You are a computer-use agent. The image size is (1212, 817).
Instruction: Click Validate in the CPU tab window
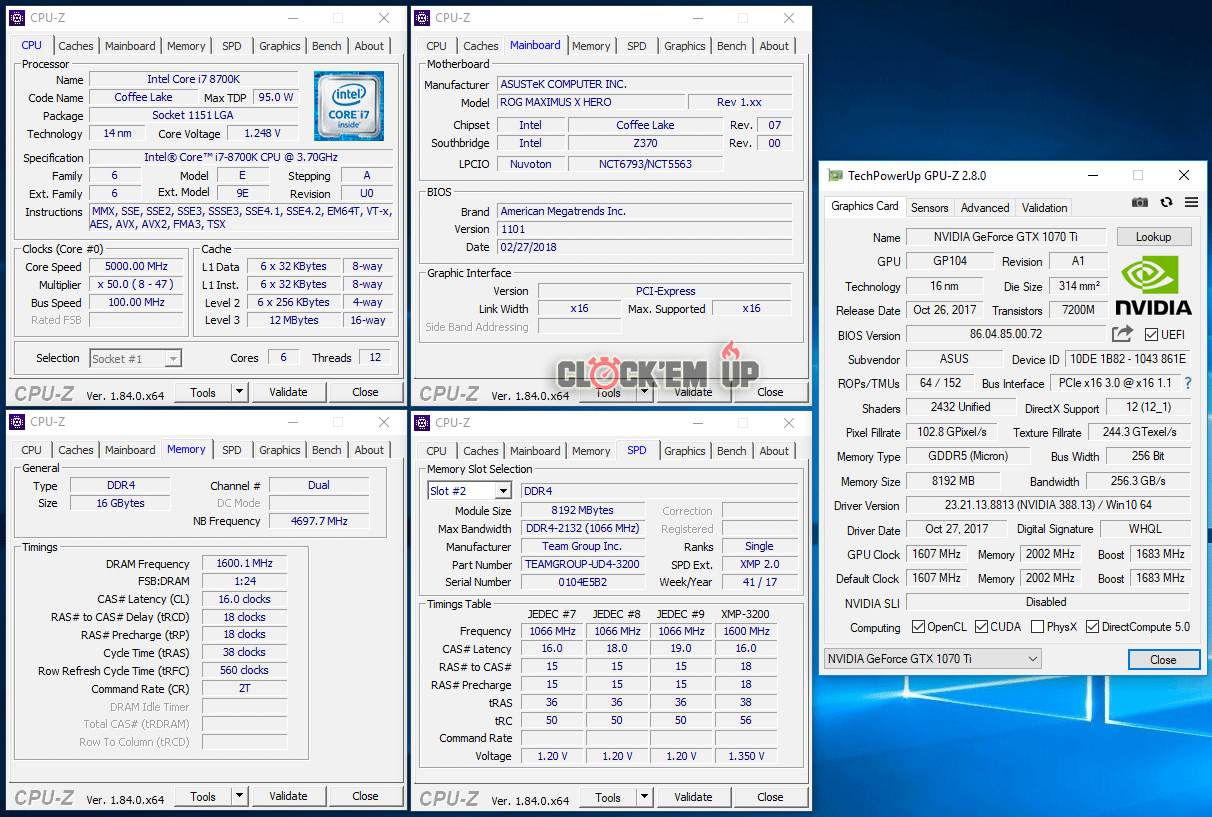[288, 392]
